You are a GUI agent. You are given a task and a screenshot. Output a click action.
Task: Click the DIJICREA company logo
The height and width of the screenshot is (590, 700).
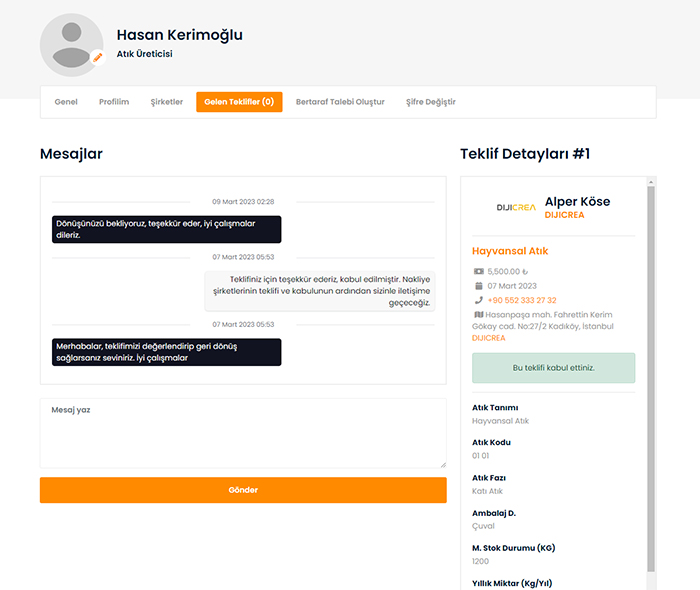click(516, 208)
